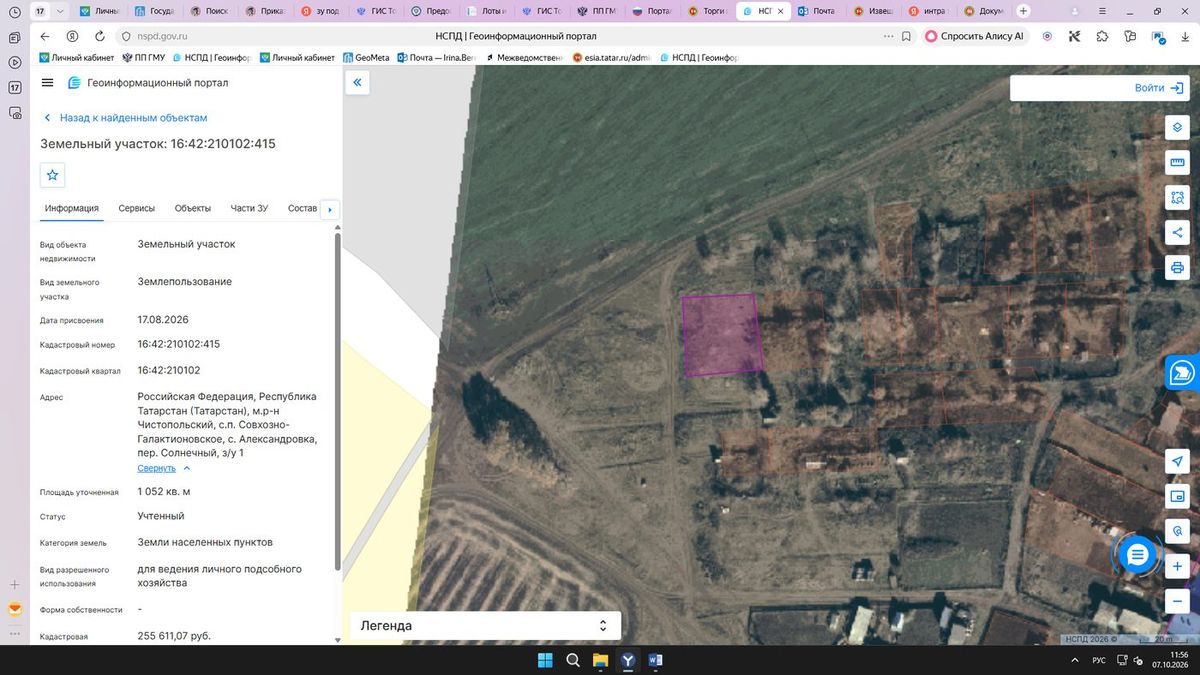Open File Explorer from the taskbar
Image resolution: width=1200 pixels, height=675 pixels.
pos(600,660)
